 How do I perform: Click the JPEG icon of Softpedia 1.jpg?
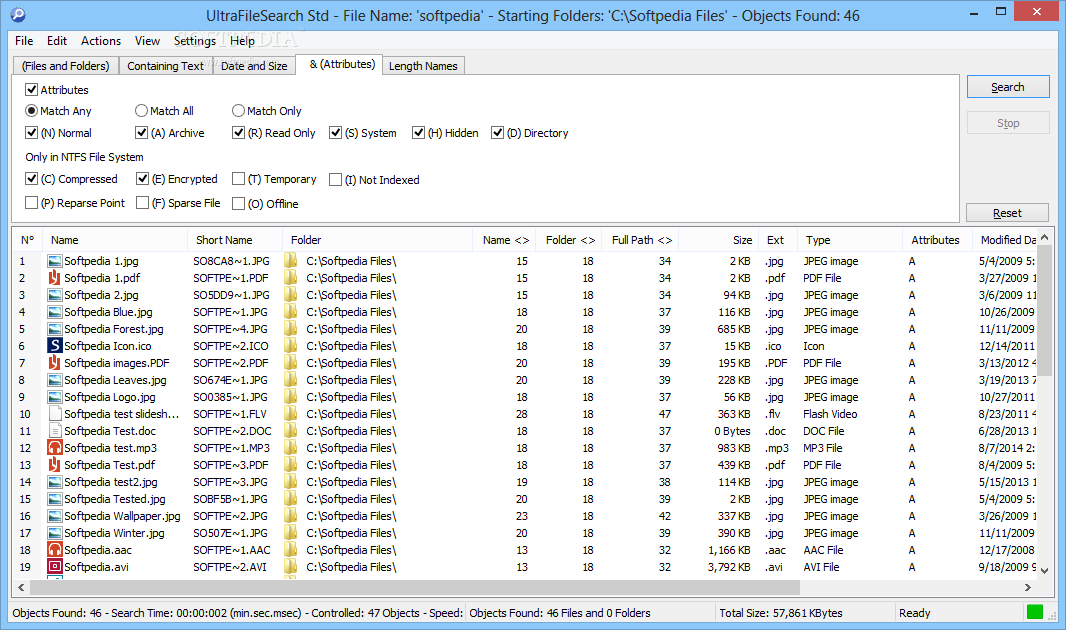click(x=54, y=261)
